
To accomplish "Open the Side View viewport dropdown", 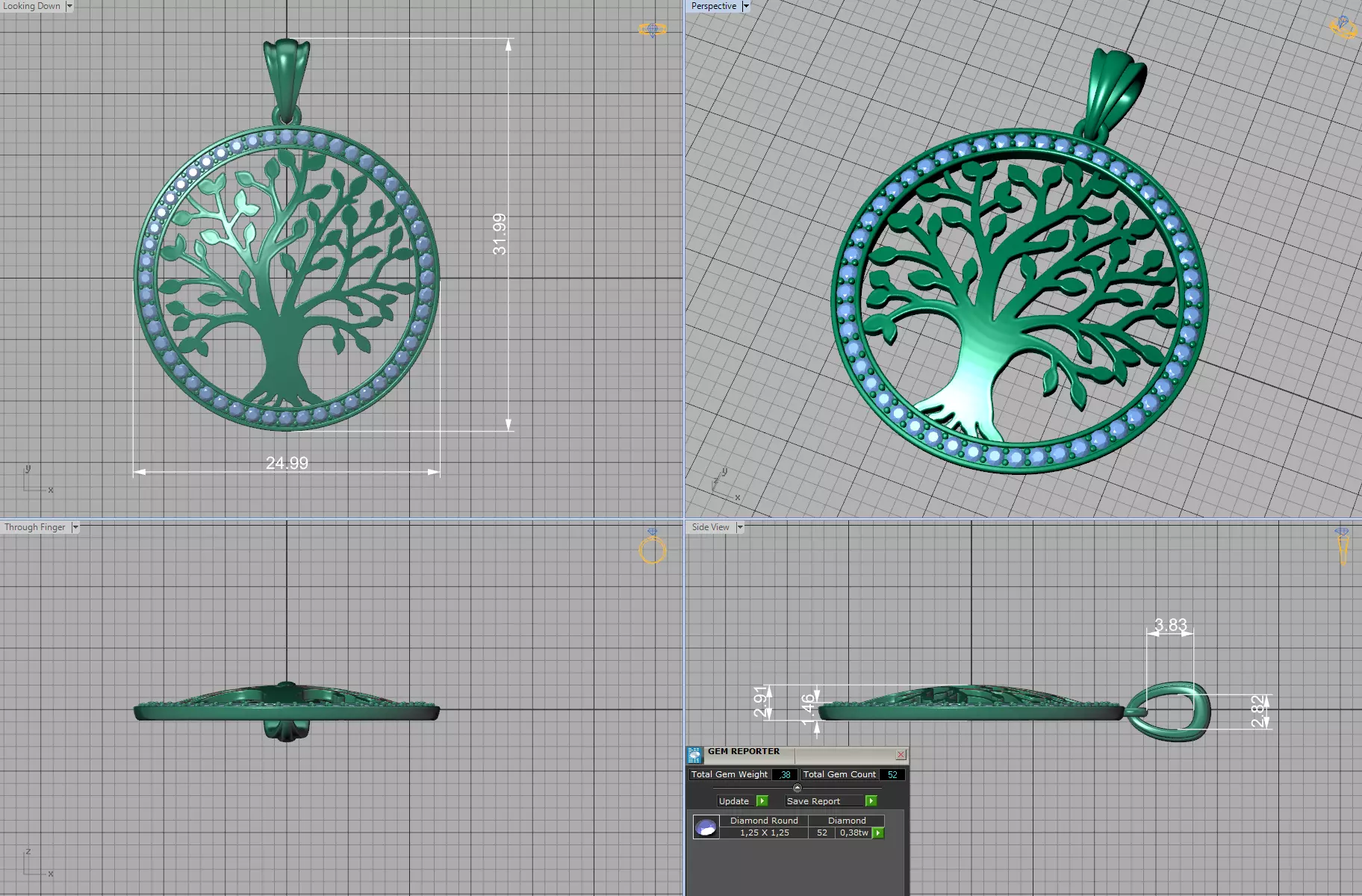I will 740,527.
